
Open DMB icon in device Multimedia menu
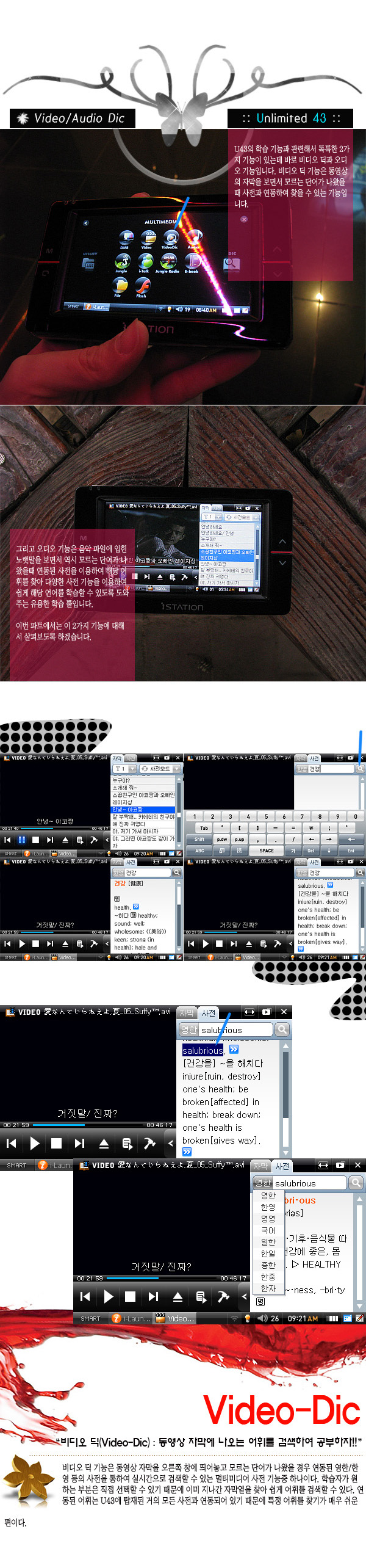pos(126,239)
